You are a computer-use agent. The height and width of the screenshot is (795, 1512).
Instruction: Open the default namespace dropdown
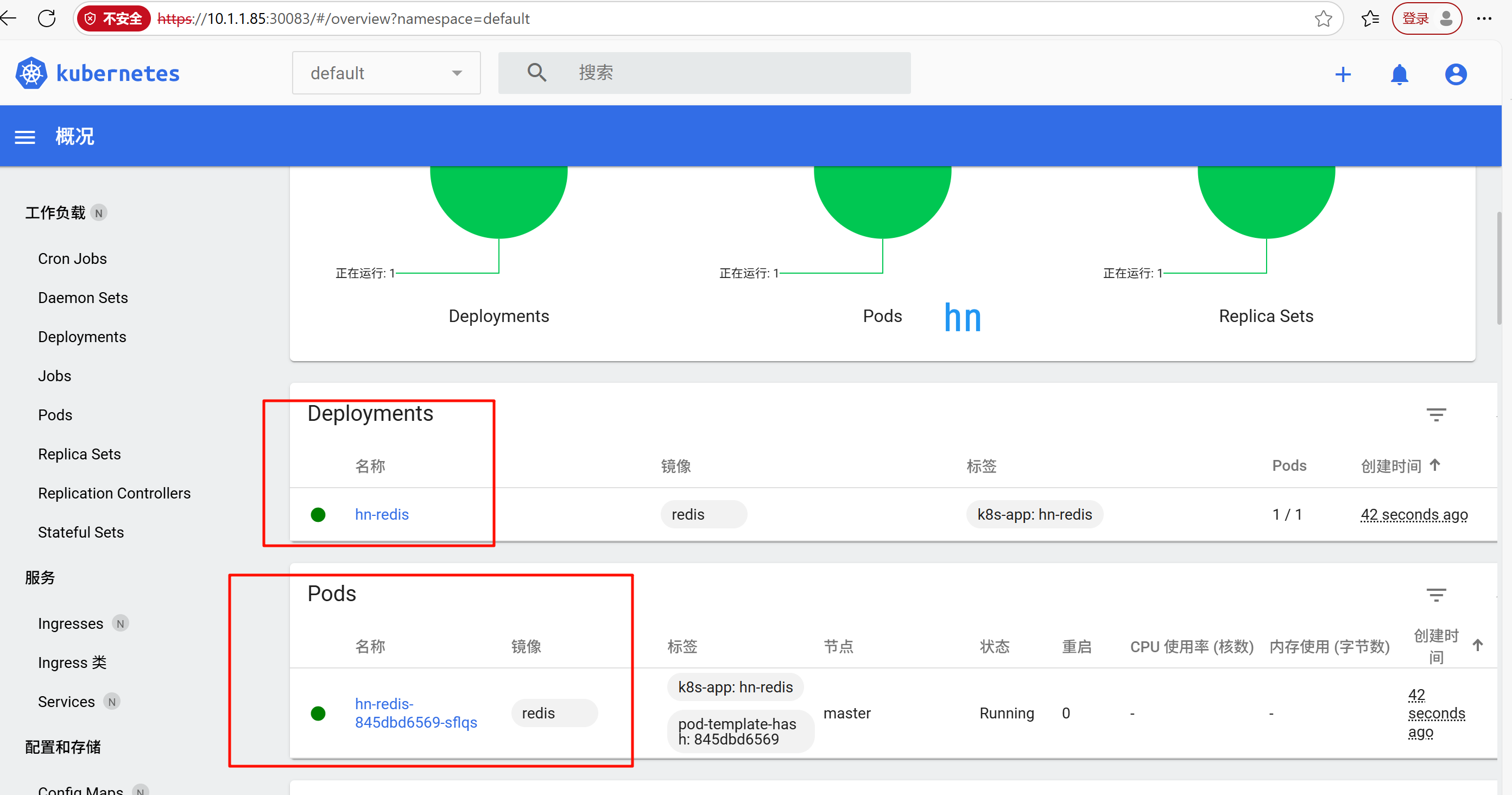tap(385, 73)
